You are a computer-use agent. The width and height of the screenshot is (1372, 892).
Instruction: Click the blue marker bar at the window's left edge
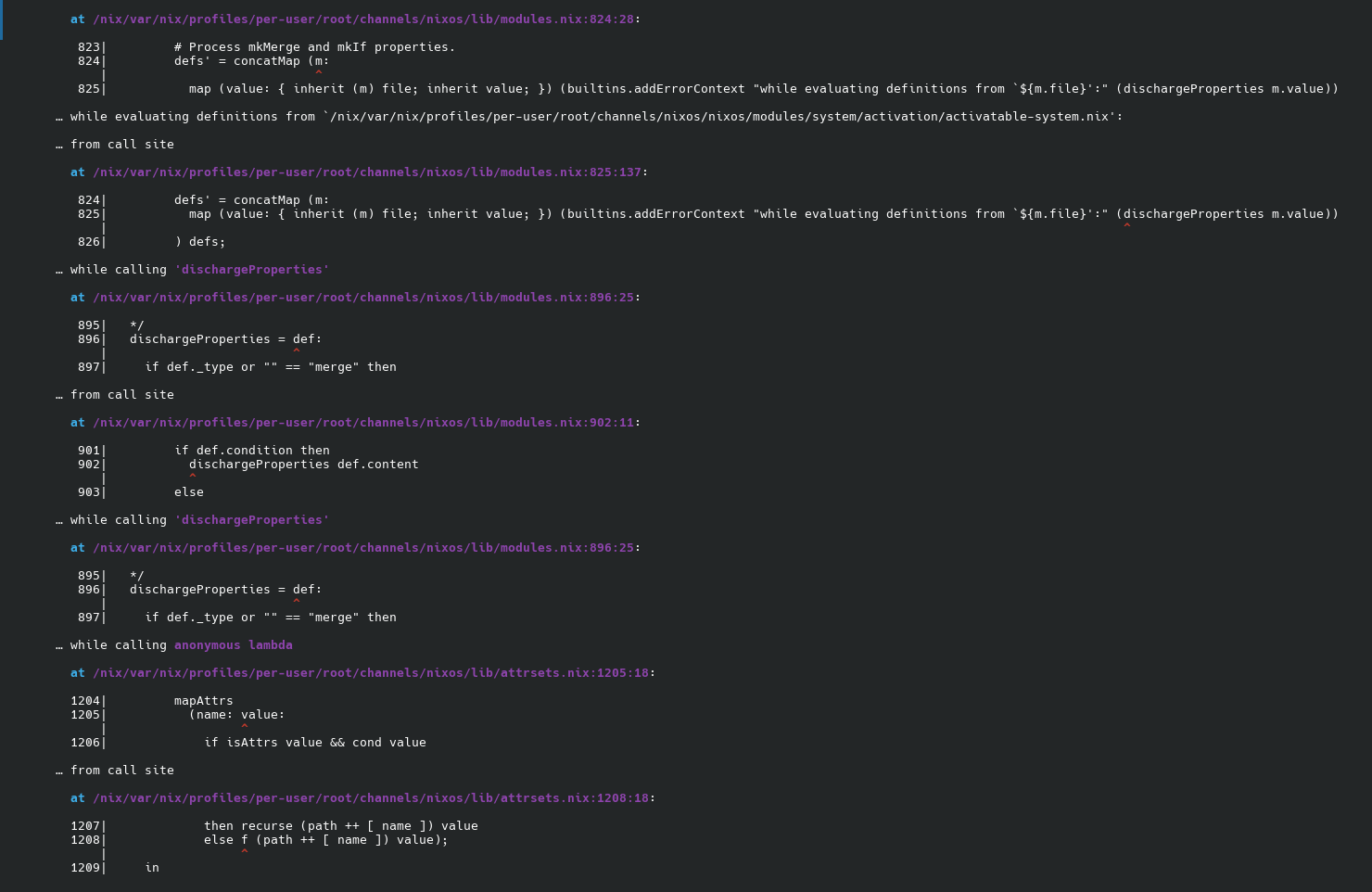pos(1,19)
